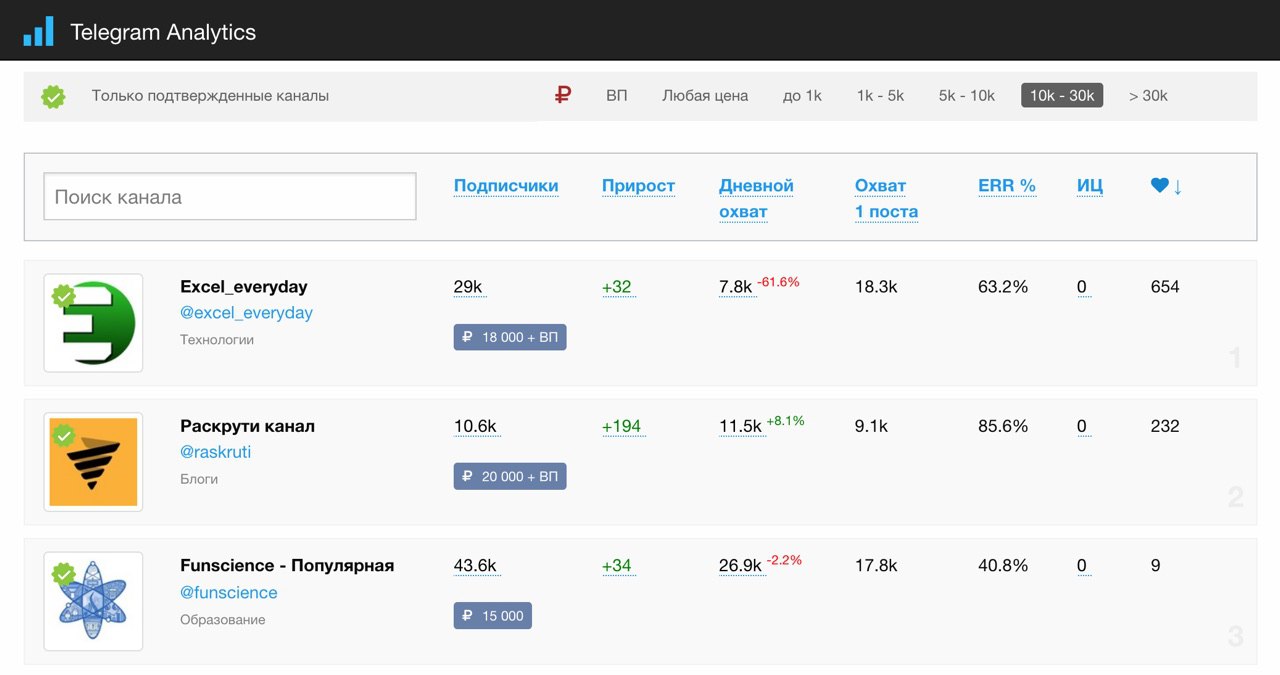
Task: Click the +32 growth value
Action: [617, 287]
